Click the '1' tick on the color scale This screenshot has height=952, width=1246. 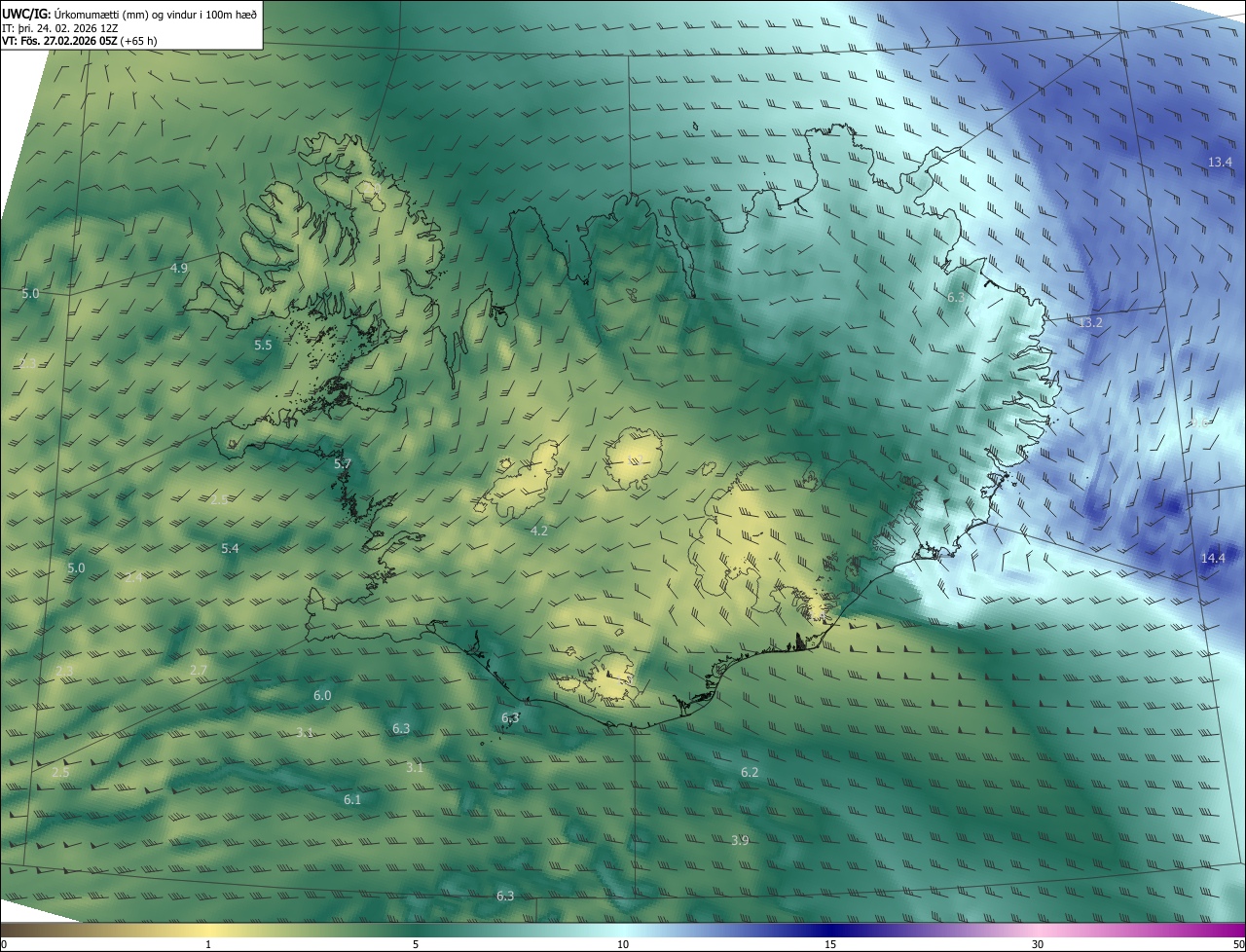[208, 944]
